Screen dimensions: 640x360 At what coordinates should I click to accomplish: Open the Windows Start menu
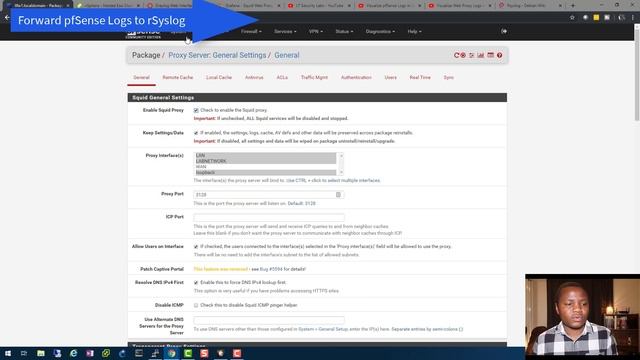8,353
